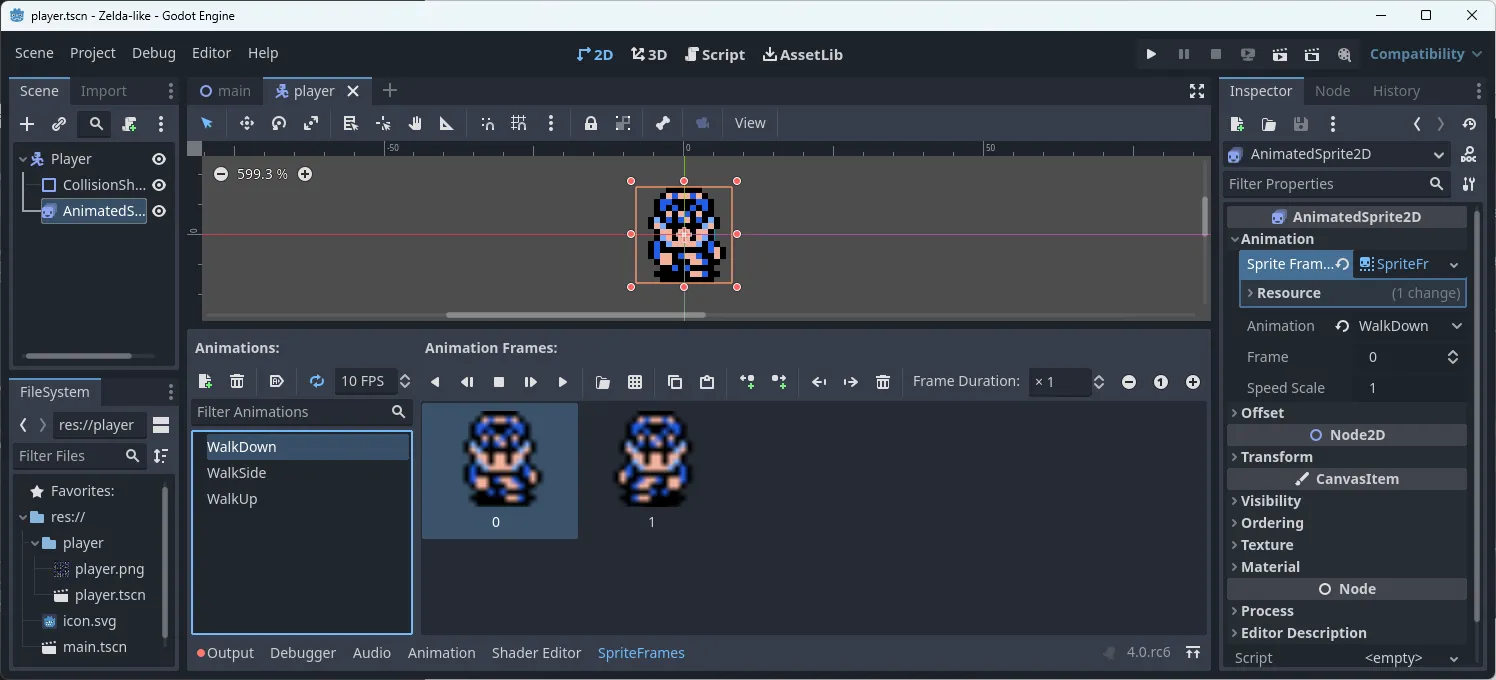1496x680 pixels.
Task: Open the Add frames from file icon
Action: tap(603, 381)
